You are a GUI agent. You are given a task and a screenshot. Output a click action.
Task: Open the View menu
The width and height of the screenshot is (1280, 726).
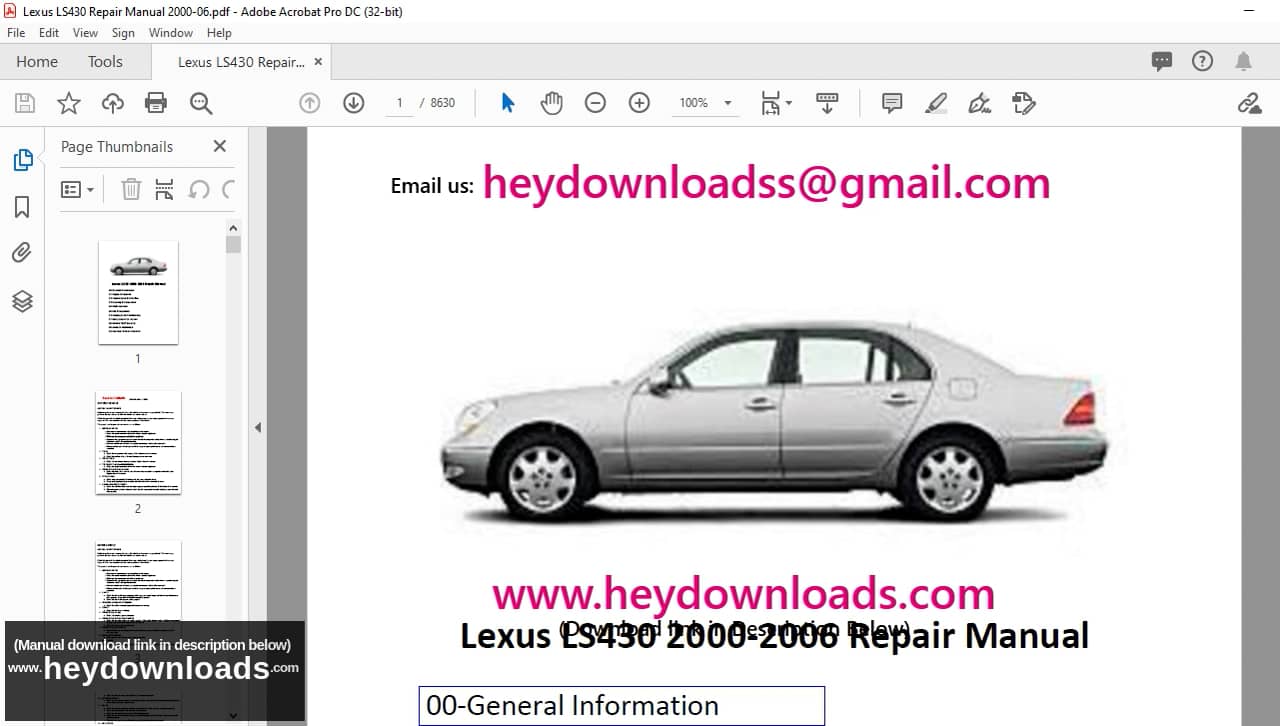click(x=85, y=33)
